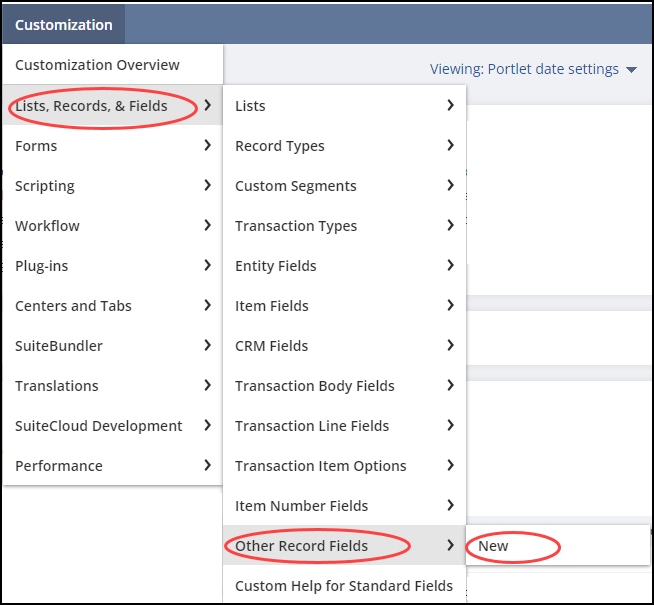Expand the Record Types submenu chevron
The image size is (654, 605).
pos(451,146)
